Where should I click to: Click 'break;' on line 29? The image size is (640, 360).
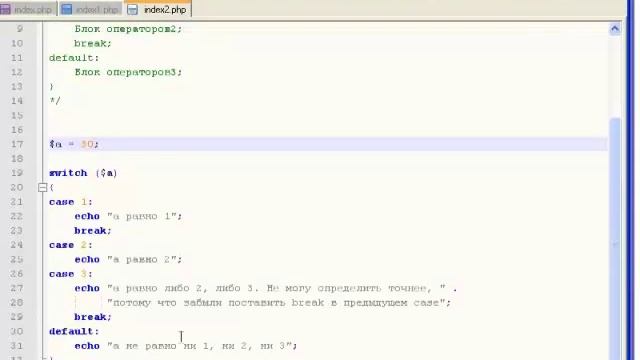coord(93,317)
